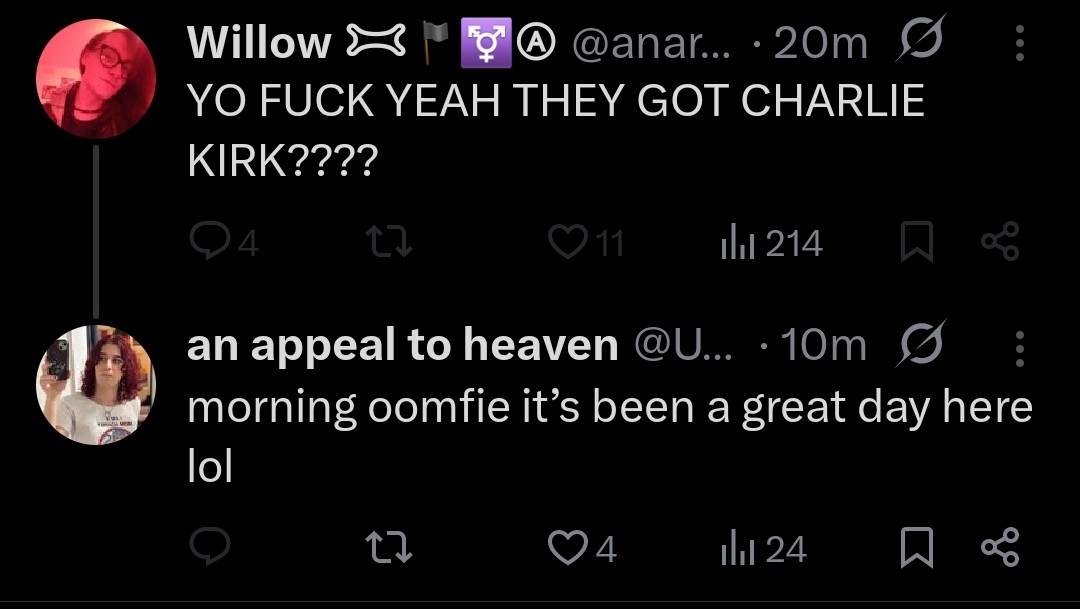Share Willow's post
Viewport: 1080px width, 609px height.
point(999,243)
